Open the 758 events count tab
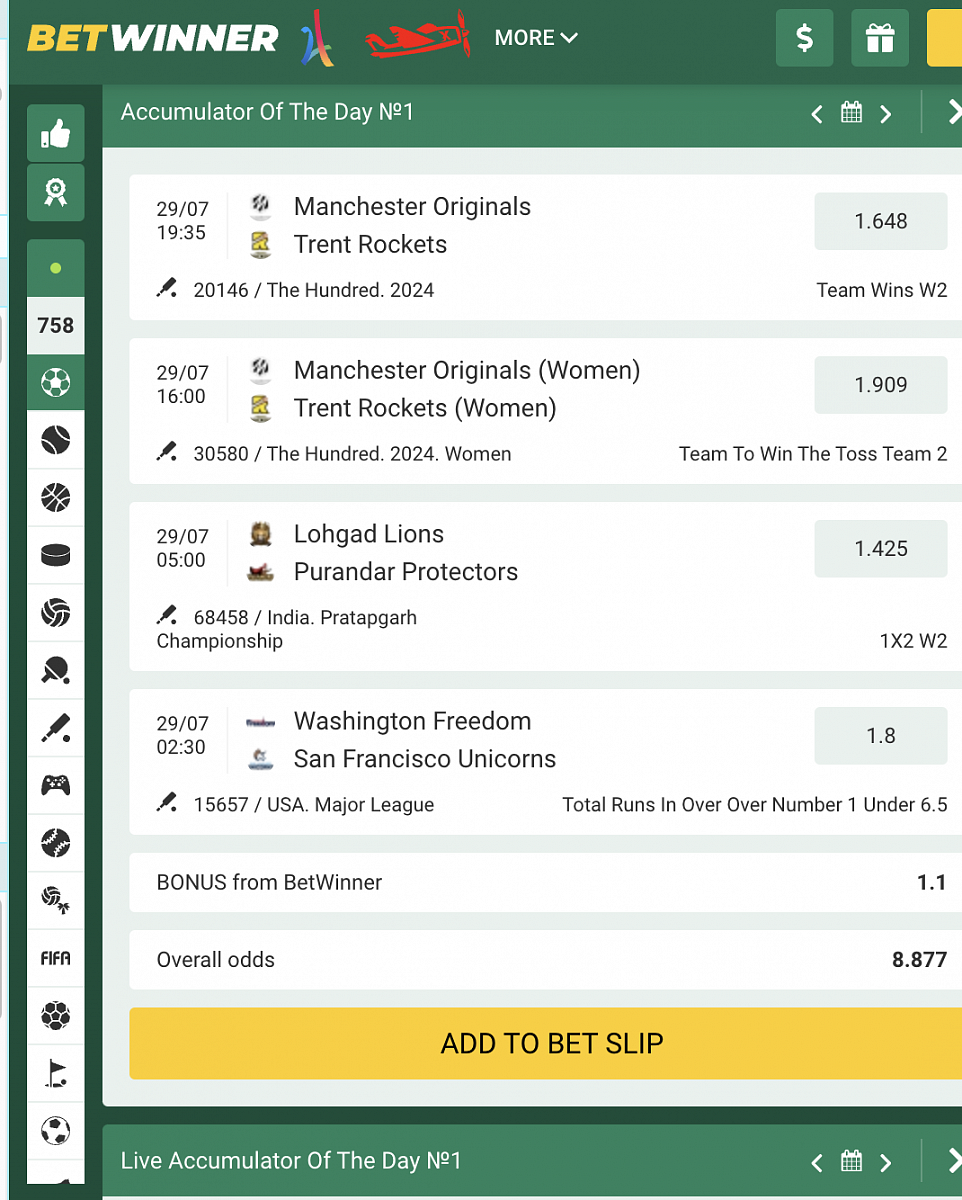The height and width of the screenshot is (1200, 962). 56,325
